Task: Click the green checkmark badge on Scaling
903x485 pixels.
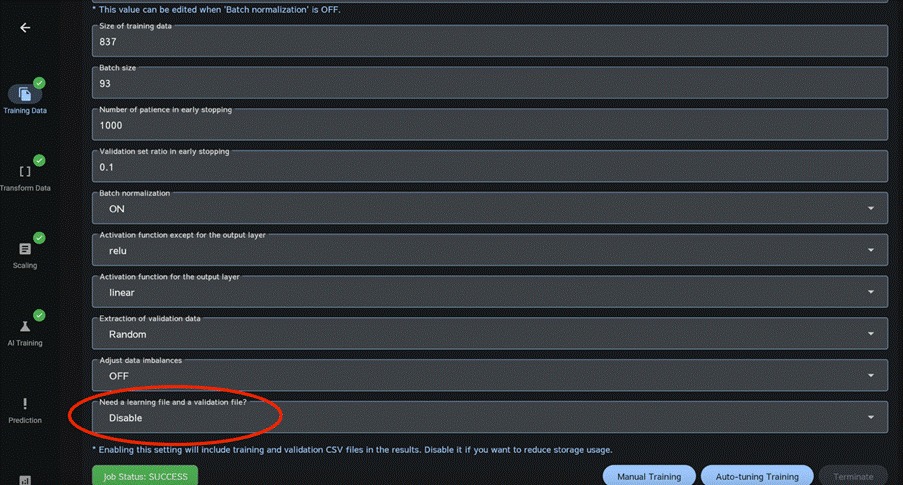Action: point(39,238)
